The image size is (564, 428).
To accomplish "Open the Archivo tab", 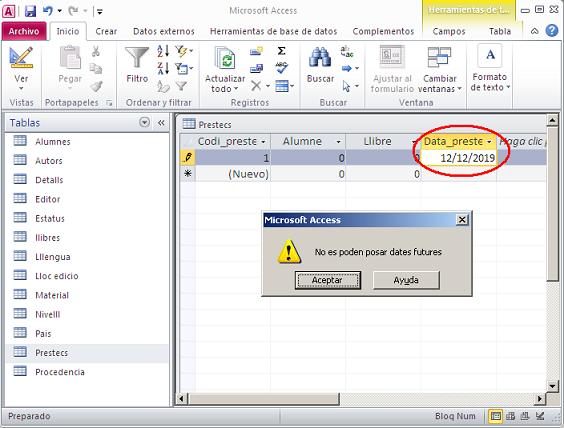I will (24, 31).
